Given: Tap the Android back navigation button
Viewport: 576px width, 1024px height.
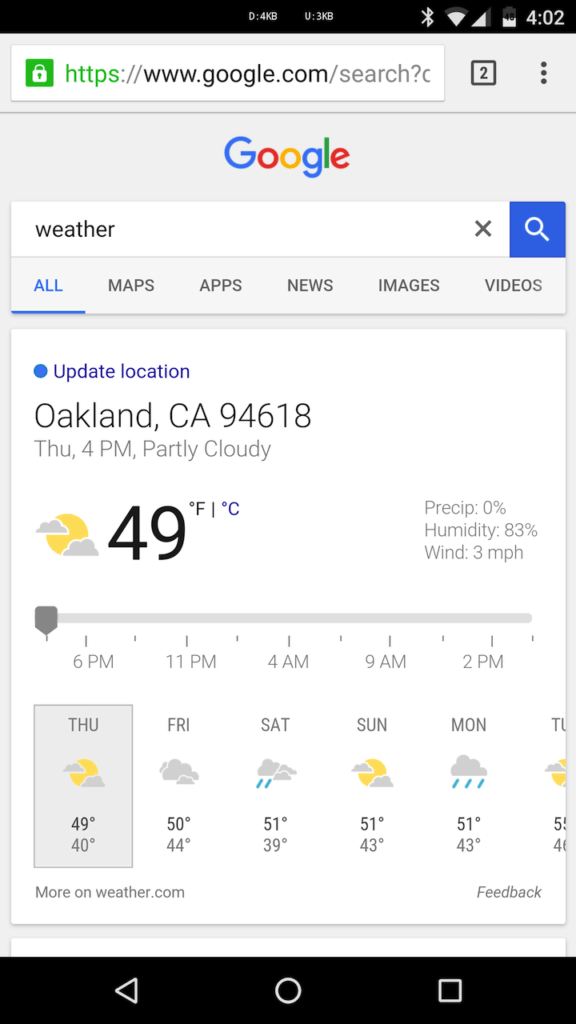Looking at the screenshot, I should [x=126, y=990].
